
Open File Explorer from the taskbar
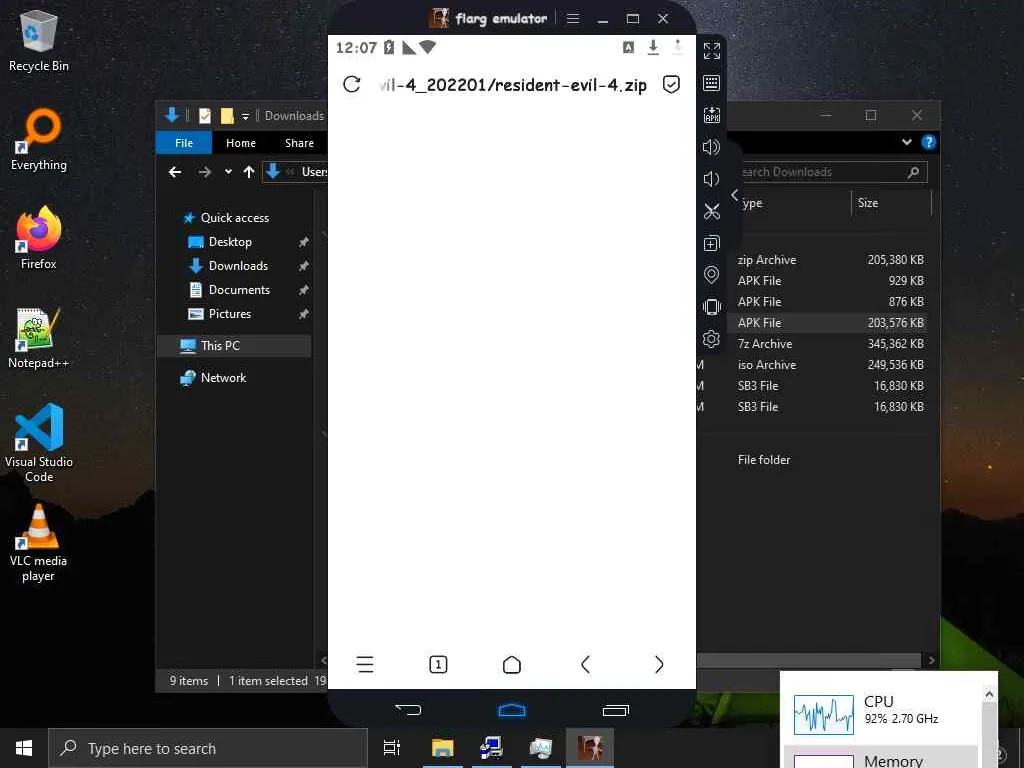pos(442,748)
